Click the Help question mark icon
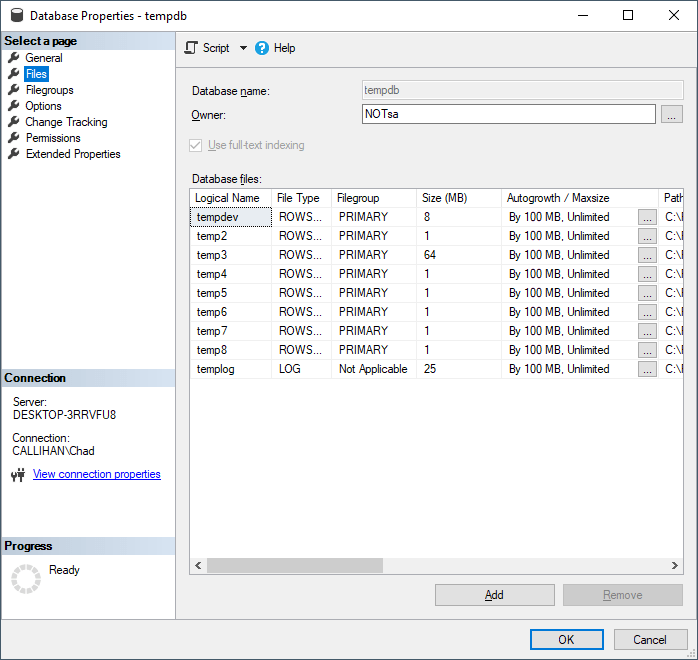Viewport: 698px width, 660px height. (x=262, y=48)
